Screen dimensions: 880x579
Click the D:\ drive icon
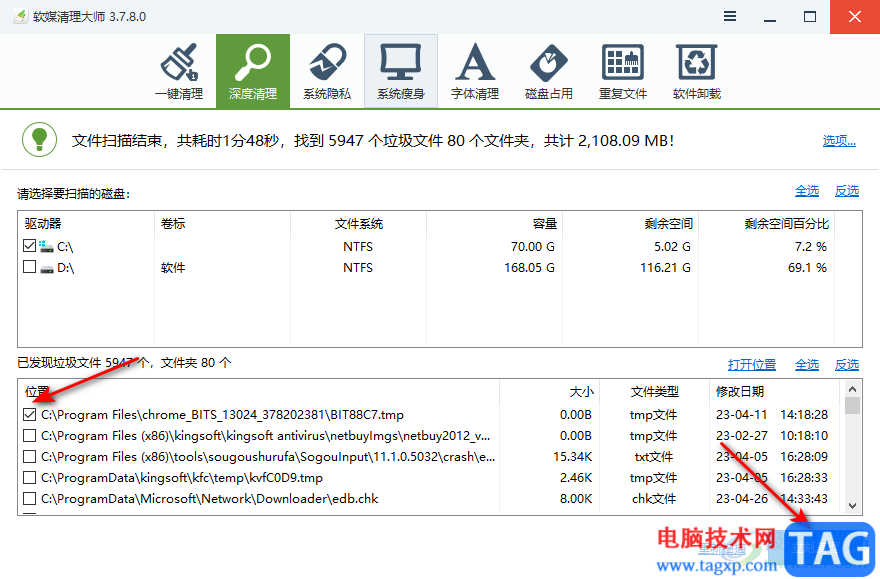click(x=47, y=268)
